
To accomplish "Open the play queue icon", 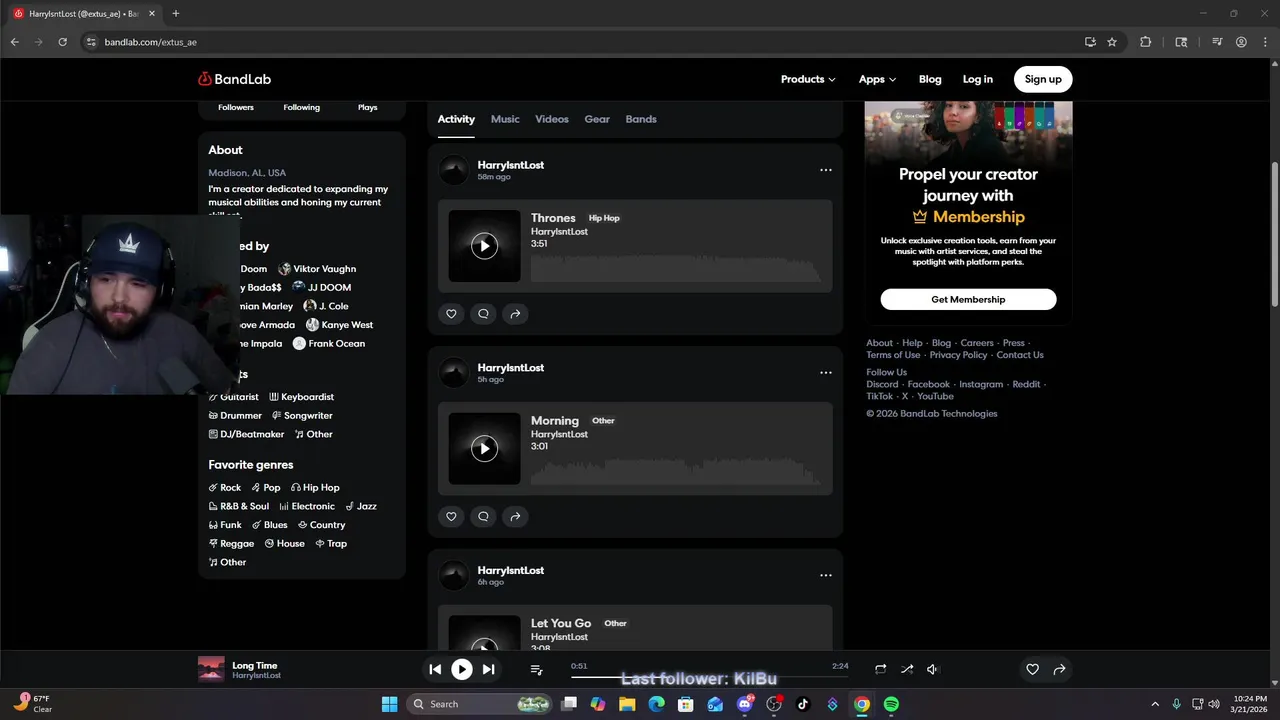I will [x=536, y=670].
